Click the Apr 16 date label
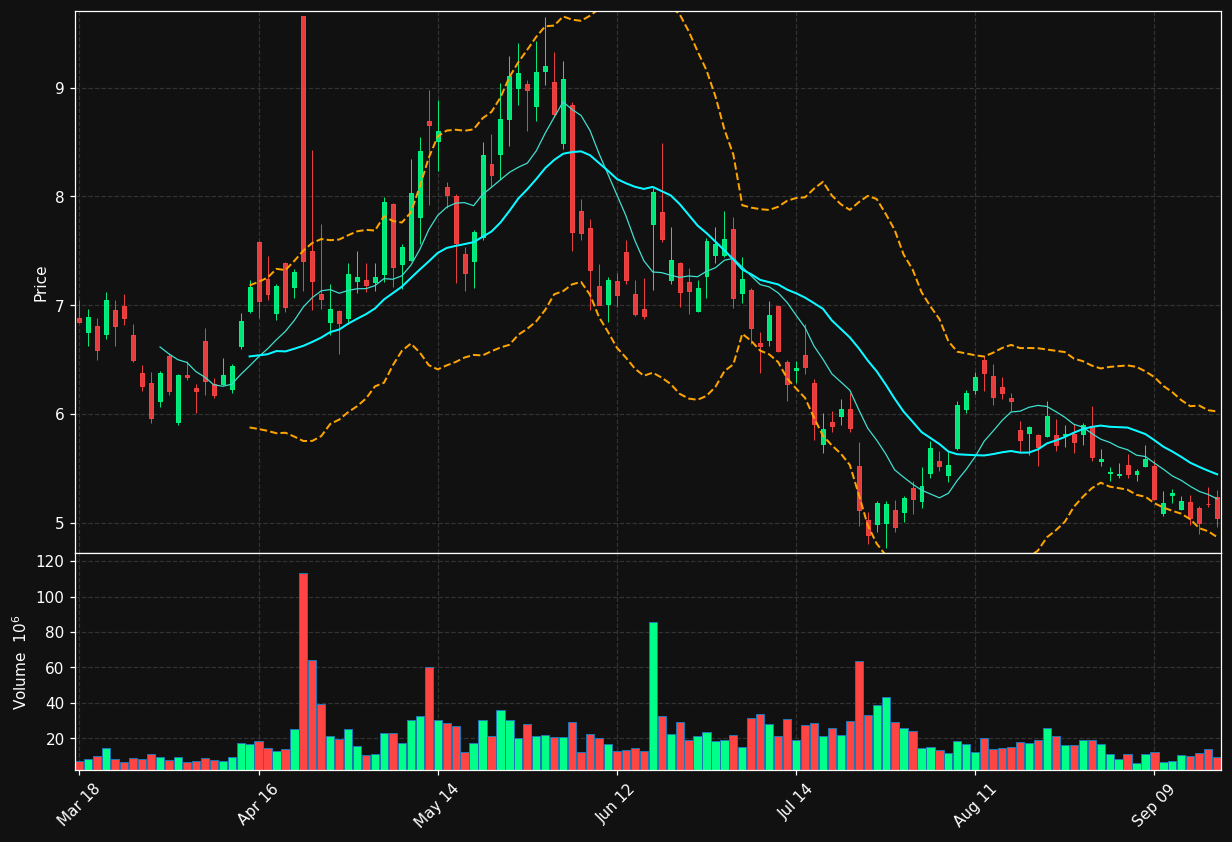The width and height of the screenshot is (1232, 842). 258,805
